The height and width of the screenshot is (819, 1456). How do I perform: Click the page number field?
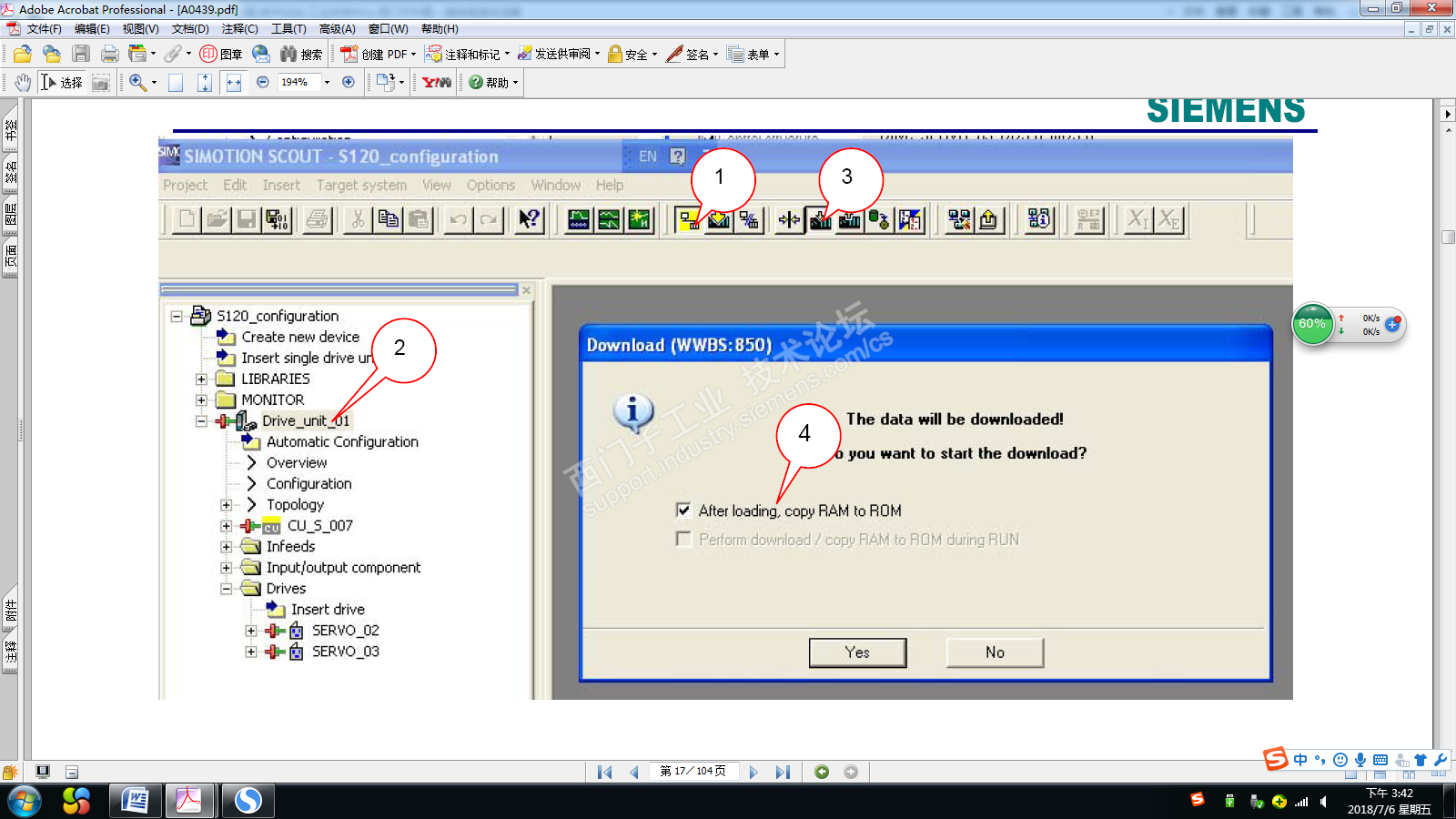[x=693, y=772]
